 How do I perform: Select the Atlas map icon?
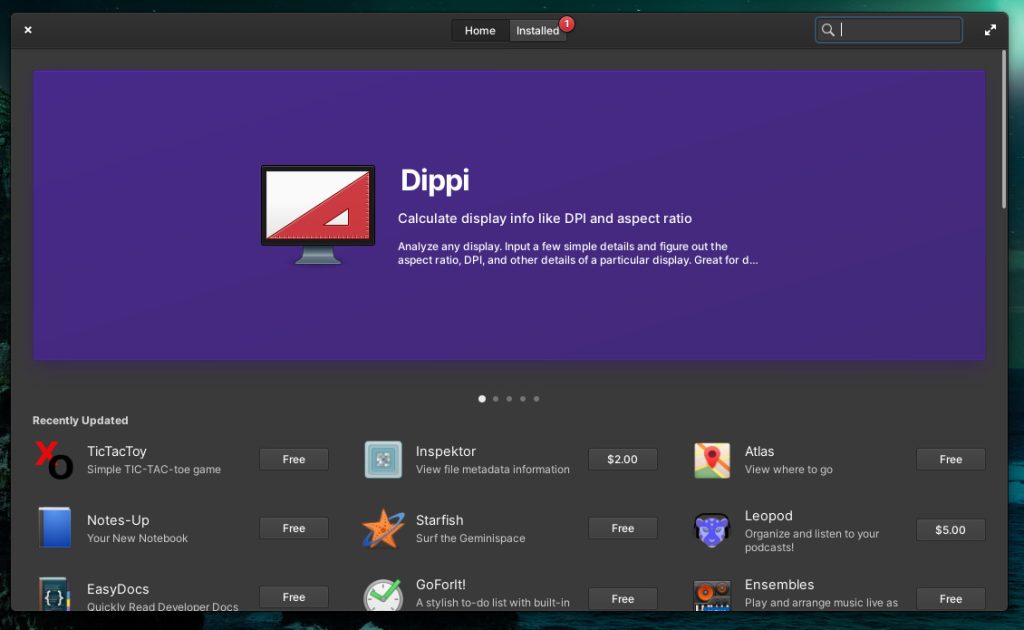click(x=712, y=460)
